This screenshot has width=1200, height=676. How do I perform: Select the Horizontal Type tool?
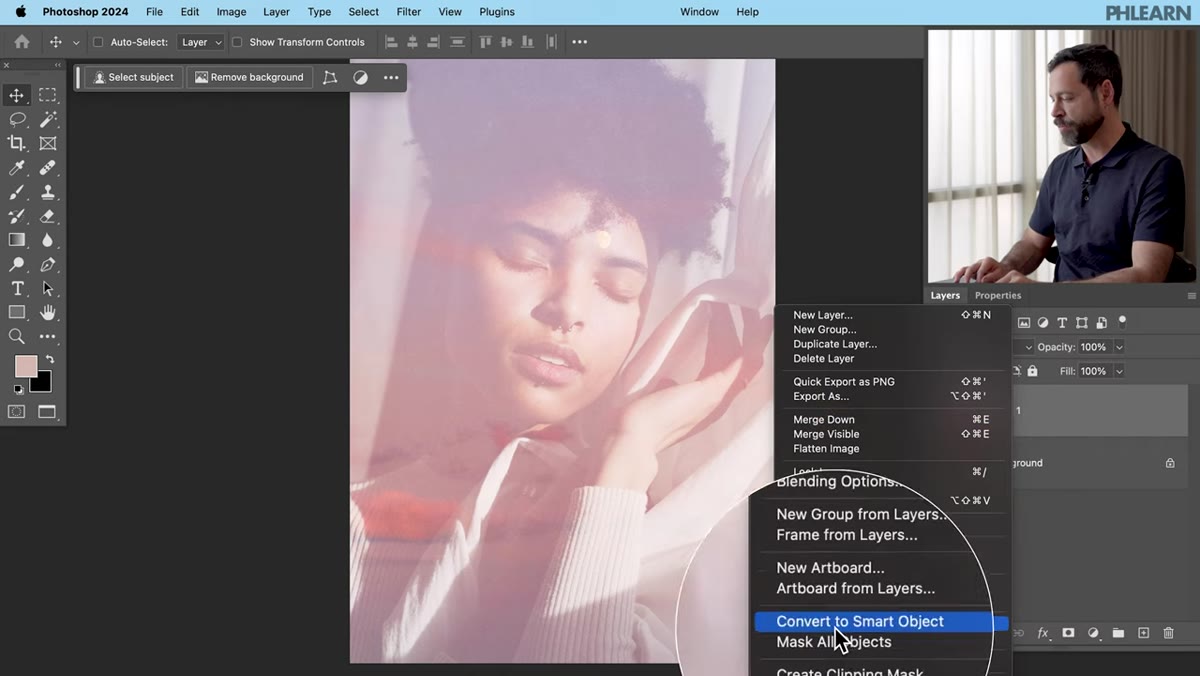(17, 288)
